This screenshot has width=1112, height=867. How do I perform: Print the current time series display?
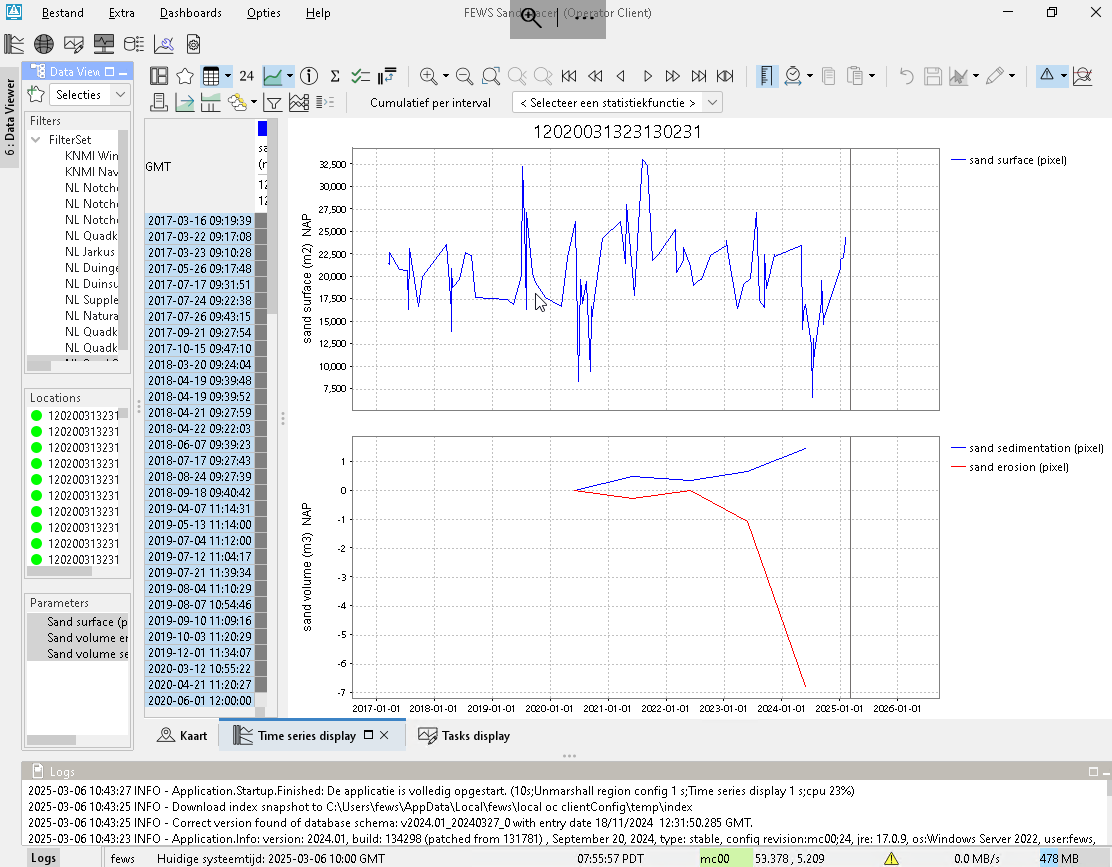click(x=158, y=102)
